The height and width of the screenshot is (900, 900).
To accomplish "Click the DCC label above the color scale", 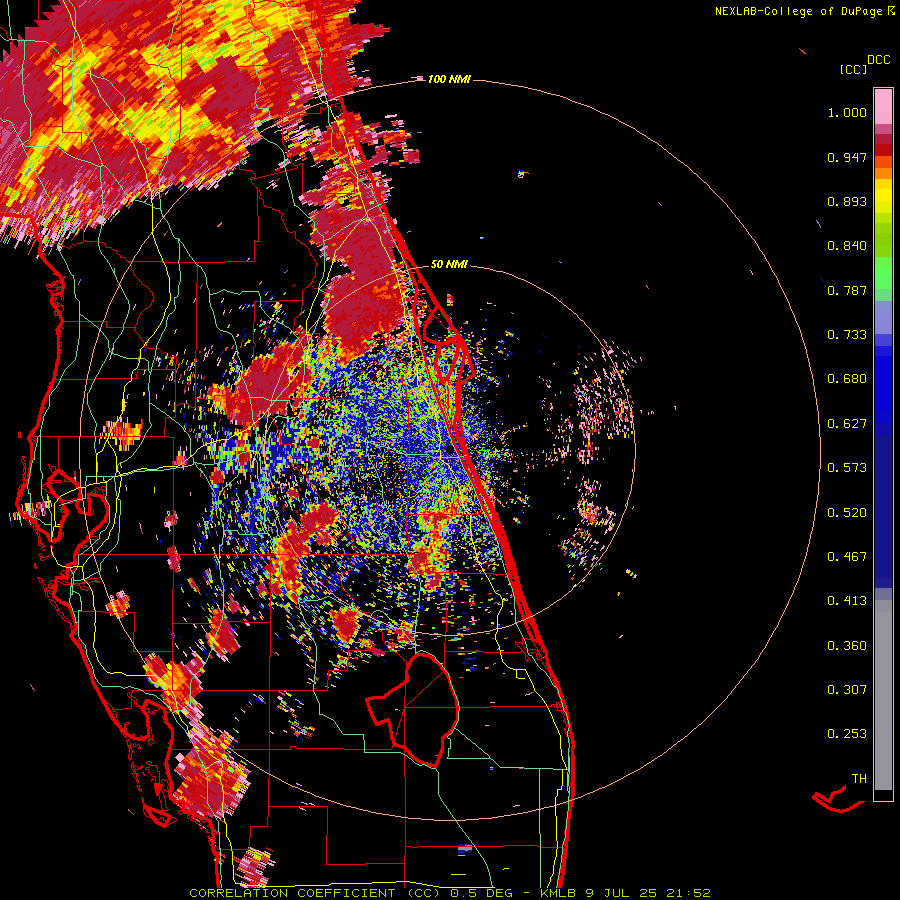I will [x=878, y=60].
